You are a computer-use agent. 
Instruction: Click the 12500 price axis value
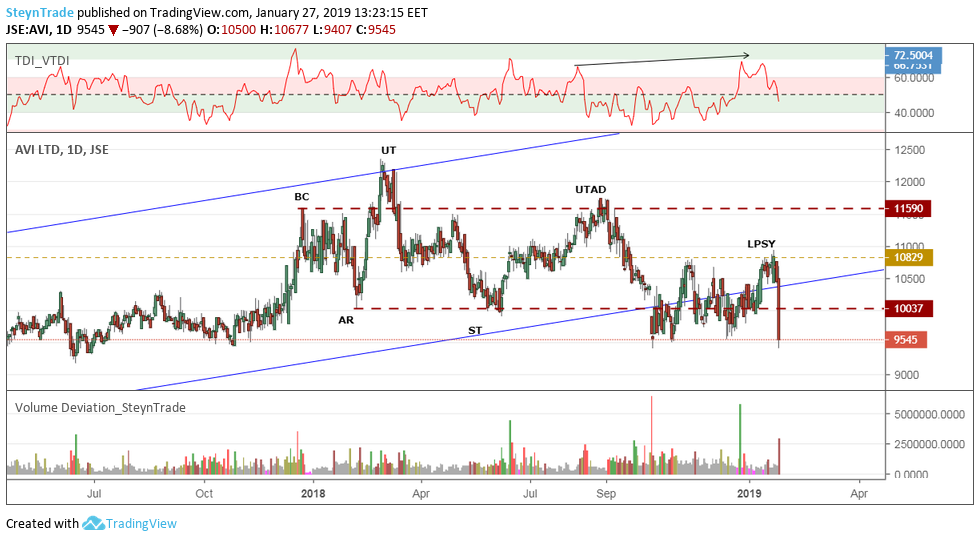tap(909, 150)
